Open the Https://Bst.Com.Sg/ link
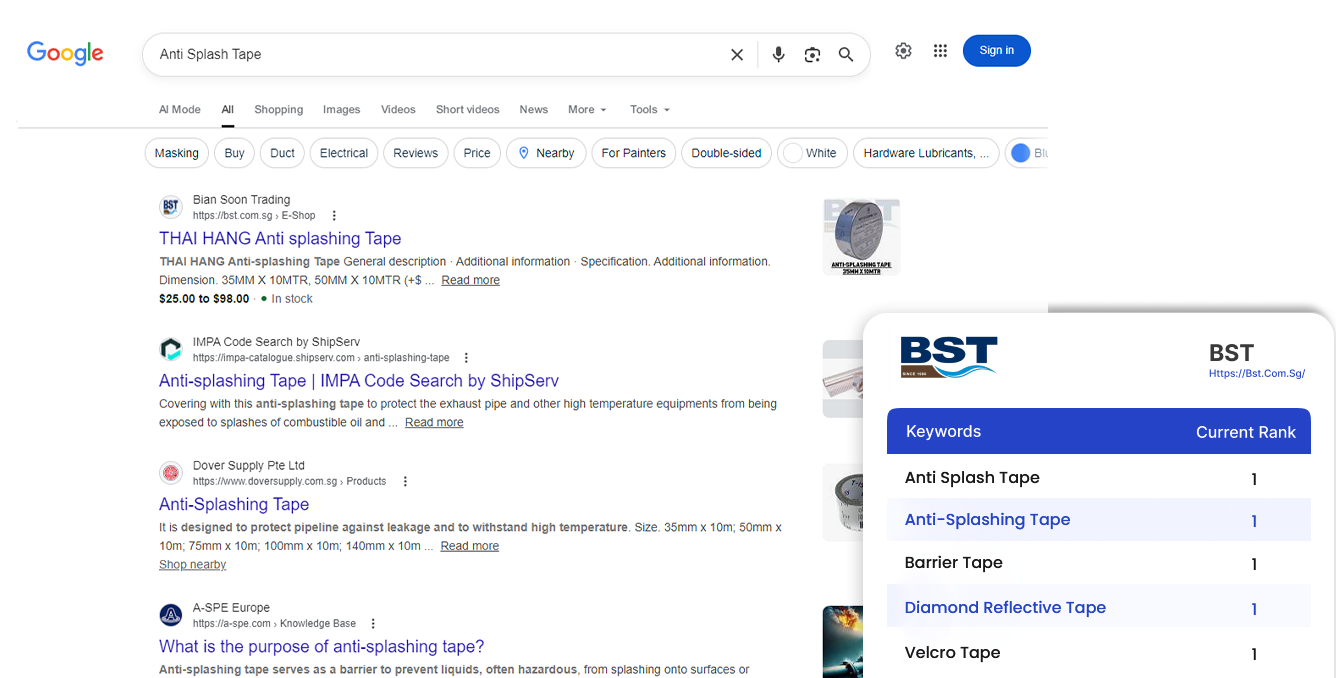 point(1257,374)
